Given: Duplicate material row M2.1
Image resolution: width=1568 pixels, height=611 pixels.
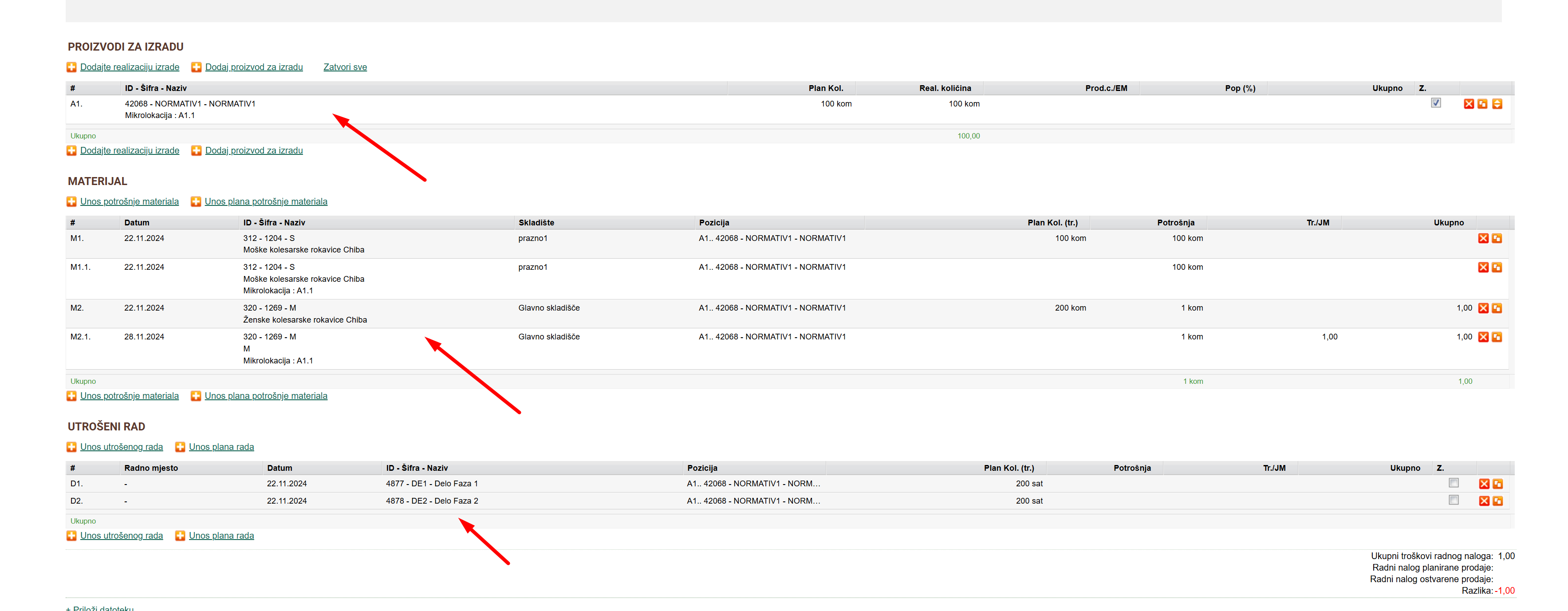Looking at the screenshot, I should [x=1497, y=337].
